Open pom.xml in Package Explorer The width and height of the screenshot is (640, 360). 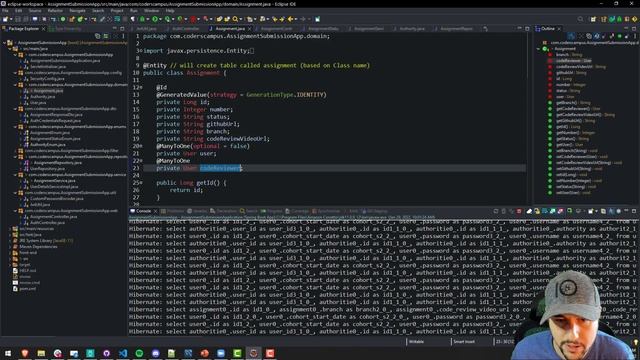click(27, 289)
